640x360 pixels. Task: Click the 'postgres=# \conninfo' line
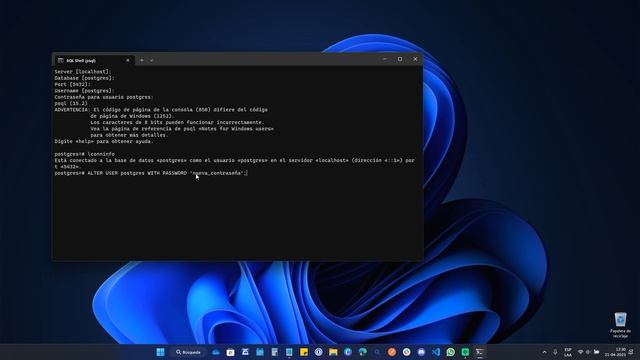[x=84, y=154]
